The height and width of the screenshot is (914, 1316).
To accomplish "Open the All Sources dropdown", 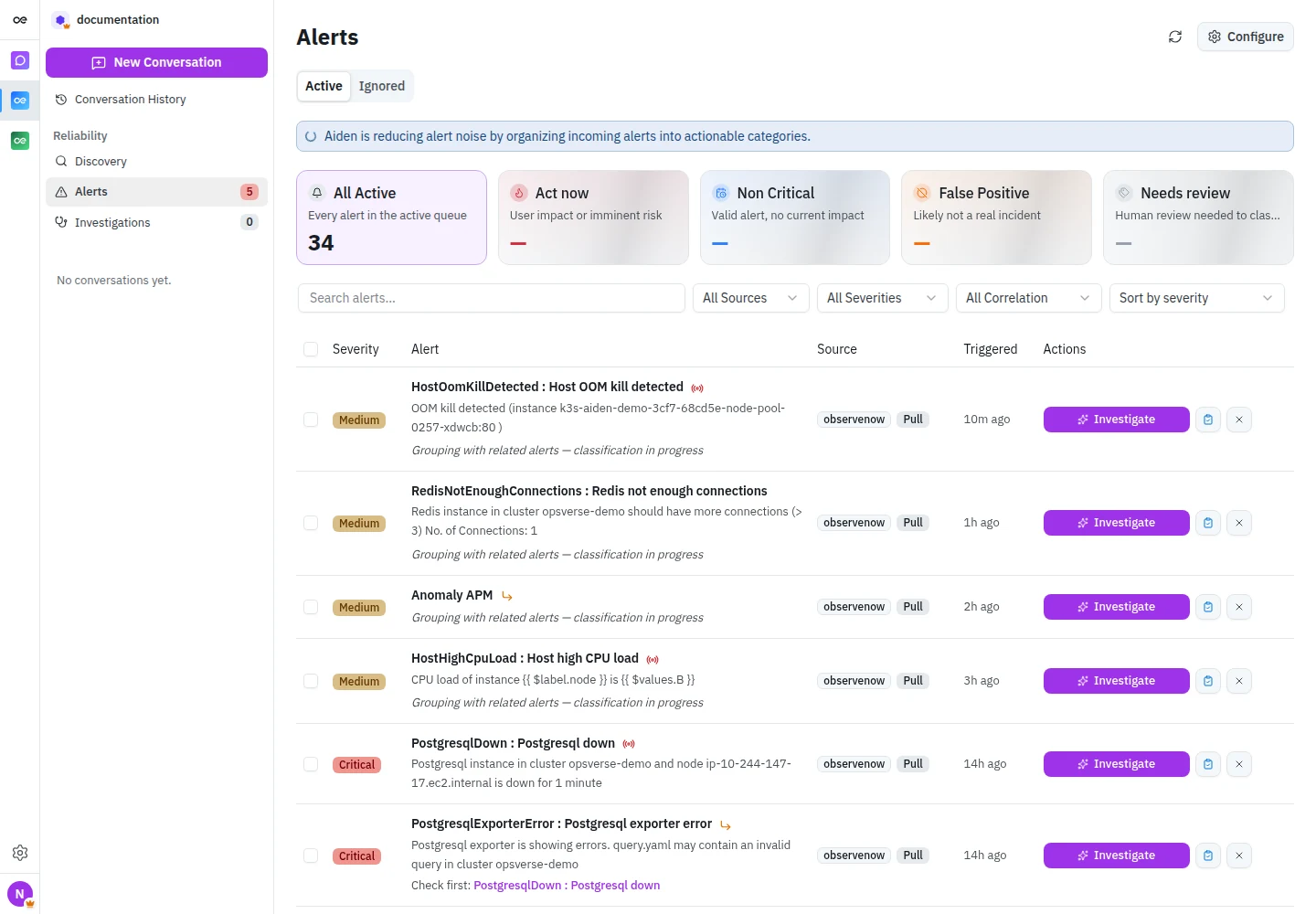I will pos(751,298).
